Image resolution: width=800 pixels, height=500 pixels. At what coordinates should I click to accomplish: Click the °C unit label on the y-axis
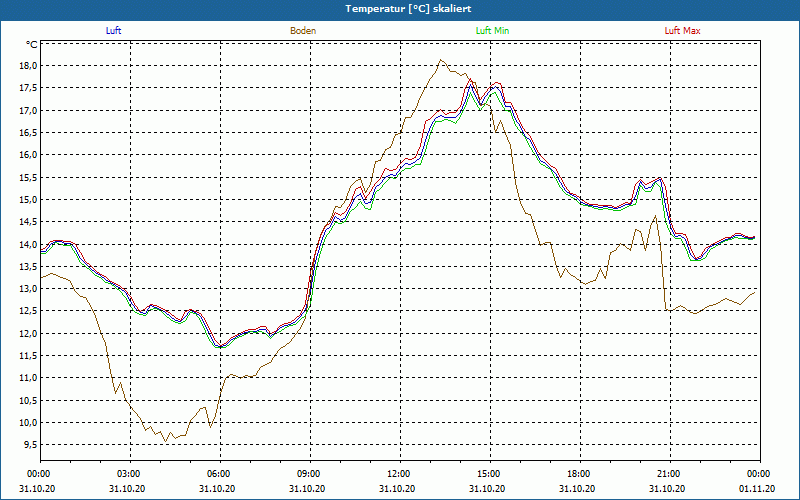coord(32,45)
